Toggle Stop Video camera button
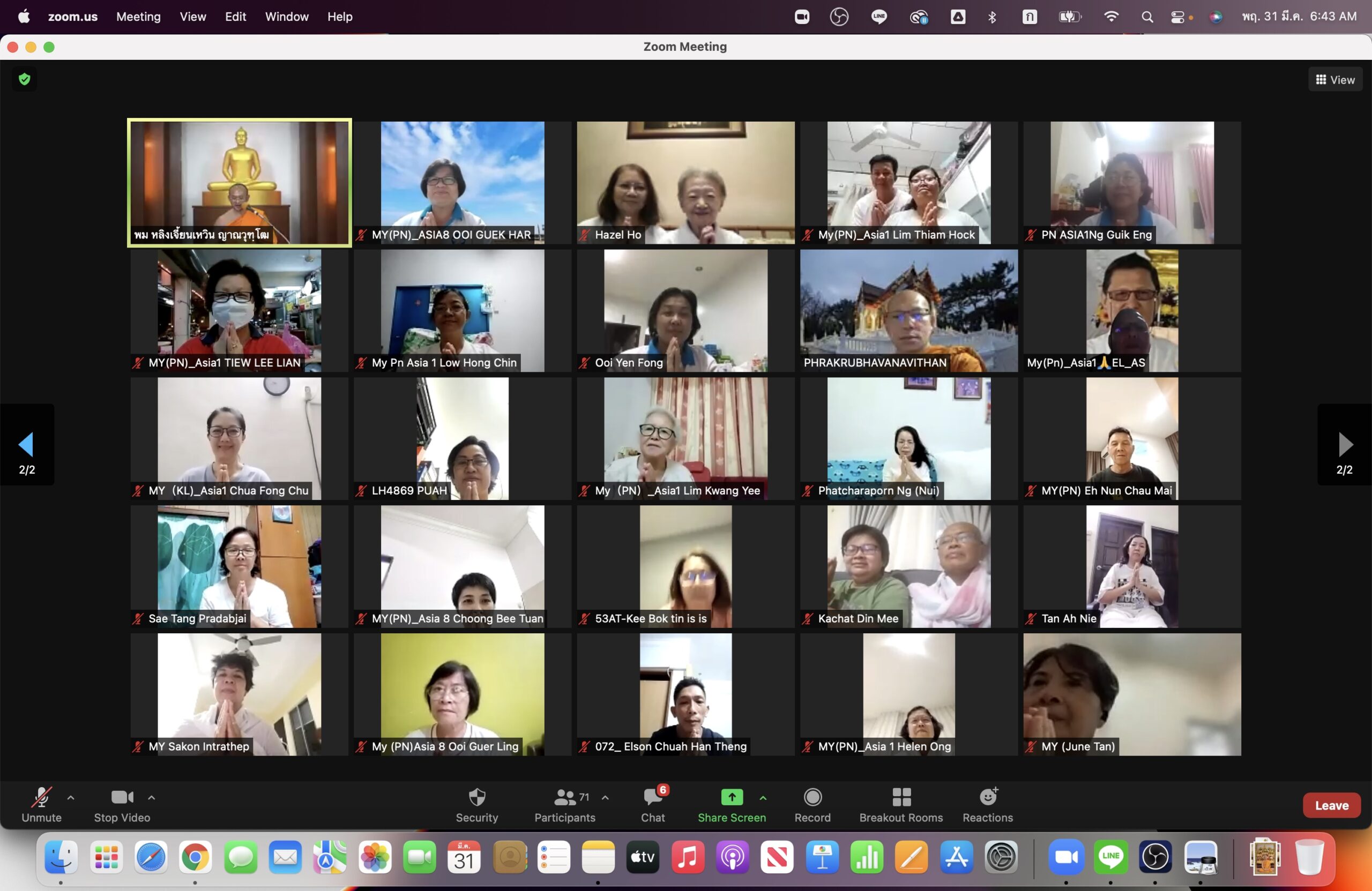This screenshot has width=1372, height=891. [122, 798]
